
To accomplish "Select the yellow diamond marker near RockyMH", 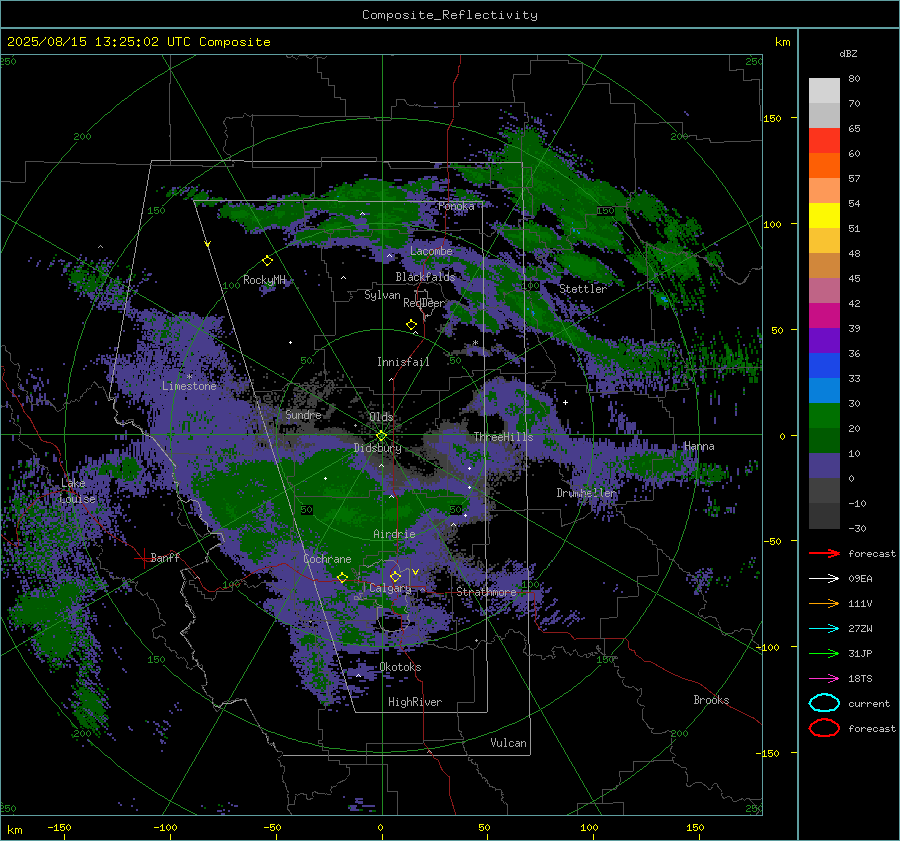I will 267,261.
